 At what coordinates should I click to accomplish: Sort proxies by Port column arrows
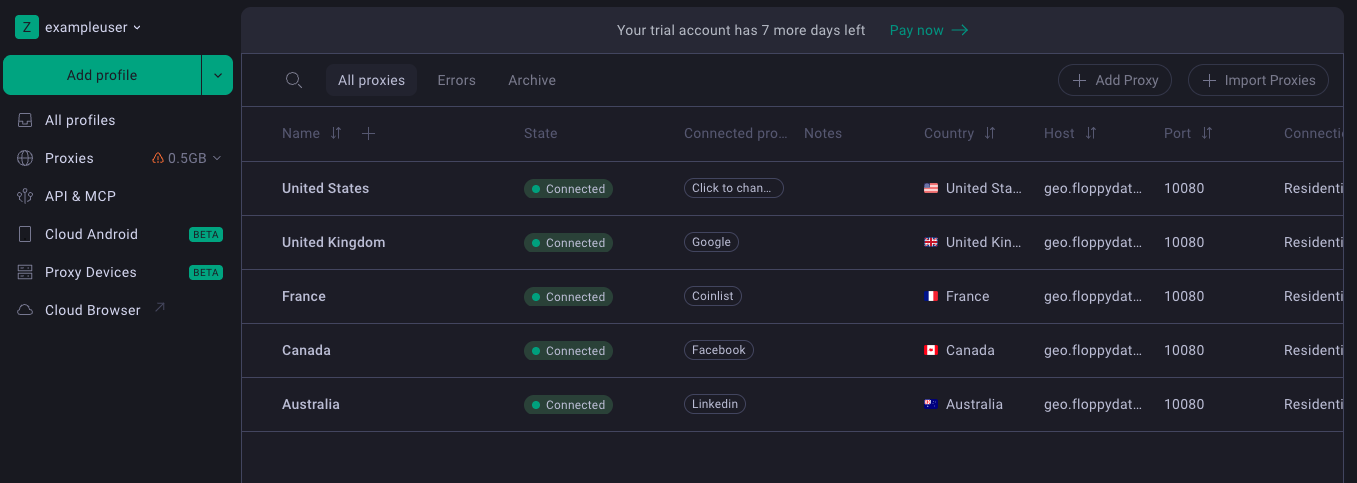click(x=1207, y=133)
